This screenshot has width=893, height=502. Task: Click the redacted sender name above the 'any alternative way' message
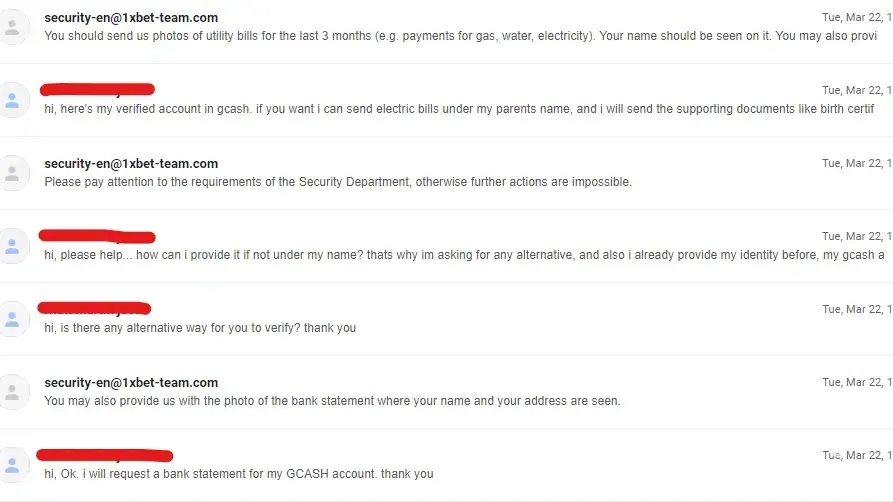coord(94,310)
